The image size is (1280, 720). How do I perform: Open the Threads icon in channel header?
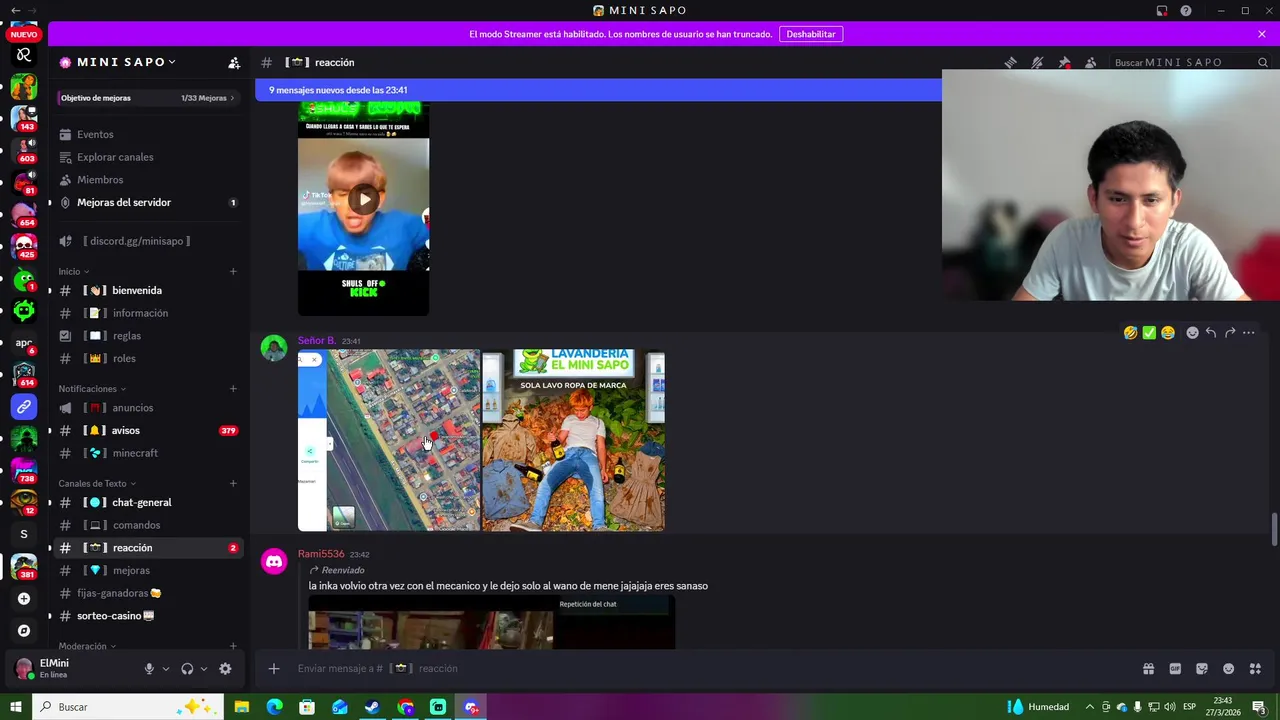click(1011, 62)
